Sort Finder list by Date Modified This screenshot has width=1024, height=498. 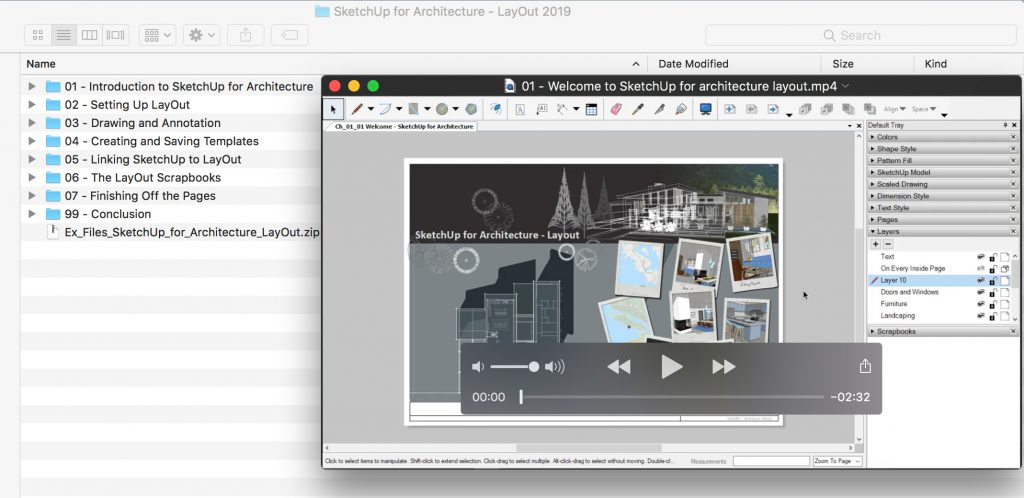tap(734, 64)
